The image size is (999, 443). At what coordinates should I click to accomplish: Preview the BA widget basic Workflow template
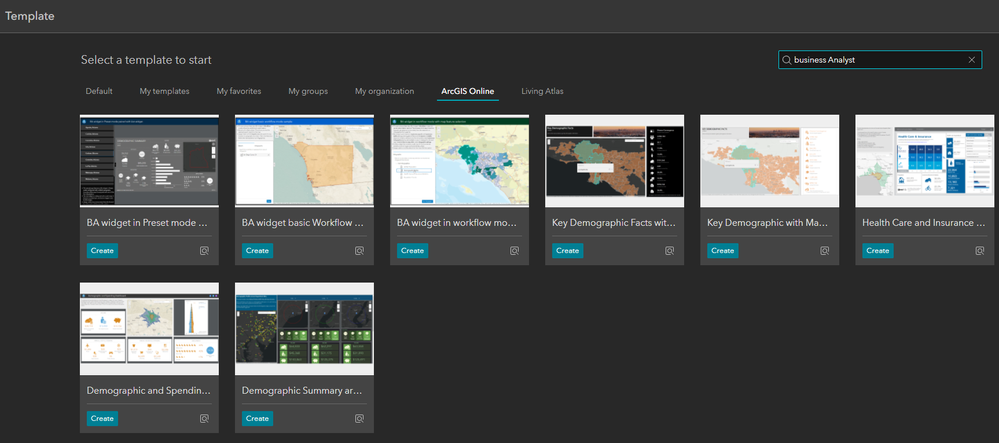point(359,251)
